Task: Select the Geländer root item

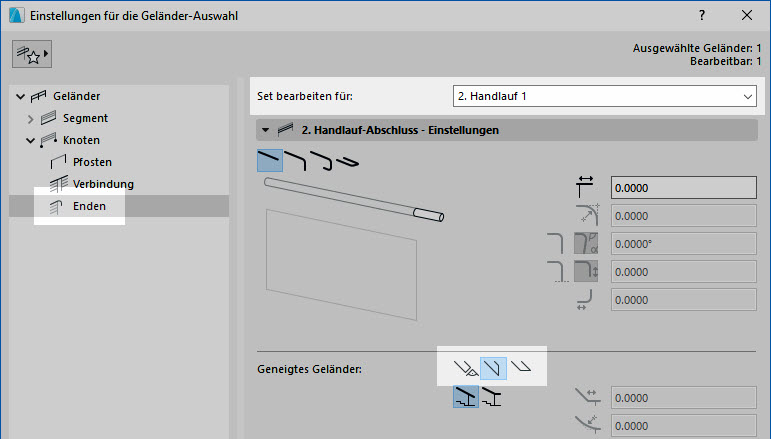Action: (x=76, y=96)
